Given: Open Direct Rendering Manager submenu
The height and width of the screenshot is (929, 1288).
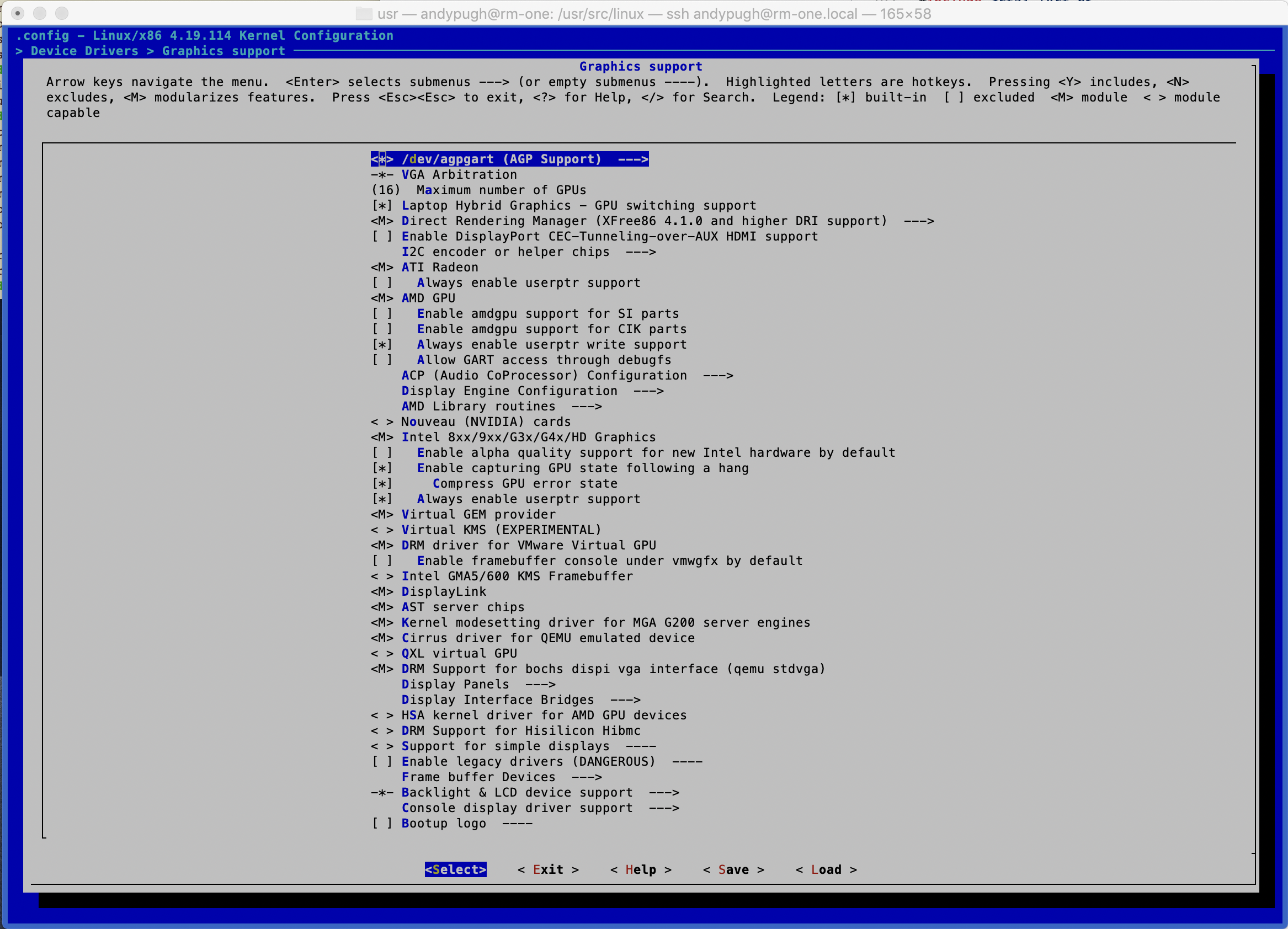Looking at the screenshot, I should click(652, 221).
